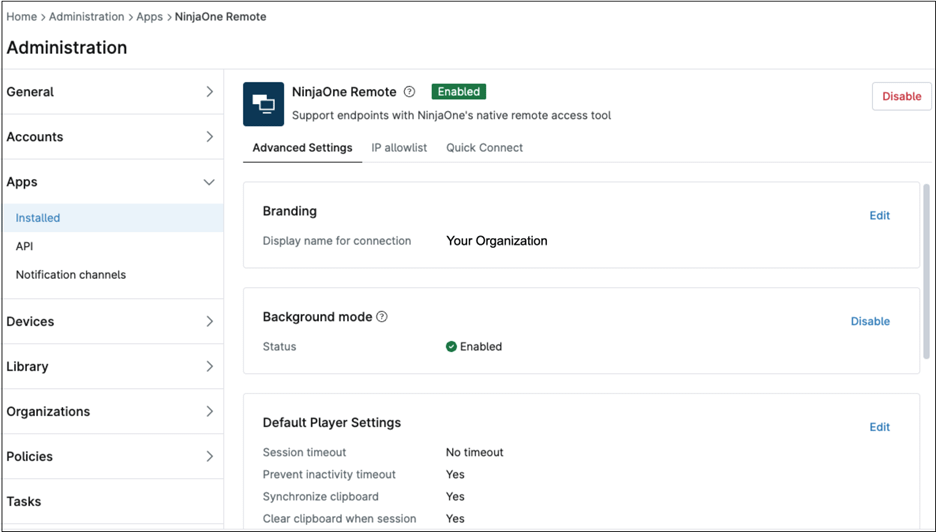Go to Home in the breadcrumb
The height and width of the screenshot is (532, 936).
[x=22, y=17]
